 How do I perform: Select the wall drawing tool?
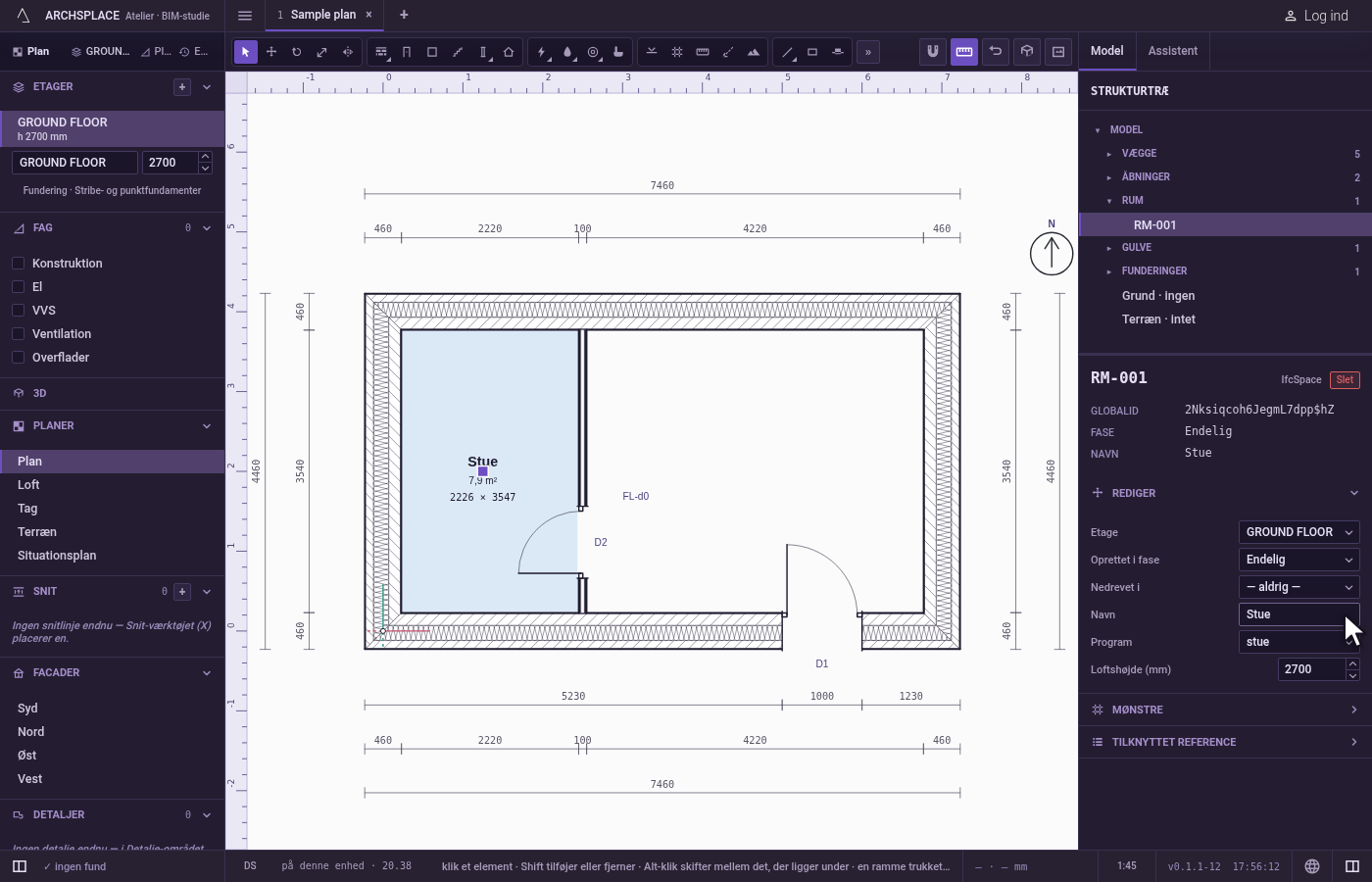[x=381, y=52]
